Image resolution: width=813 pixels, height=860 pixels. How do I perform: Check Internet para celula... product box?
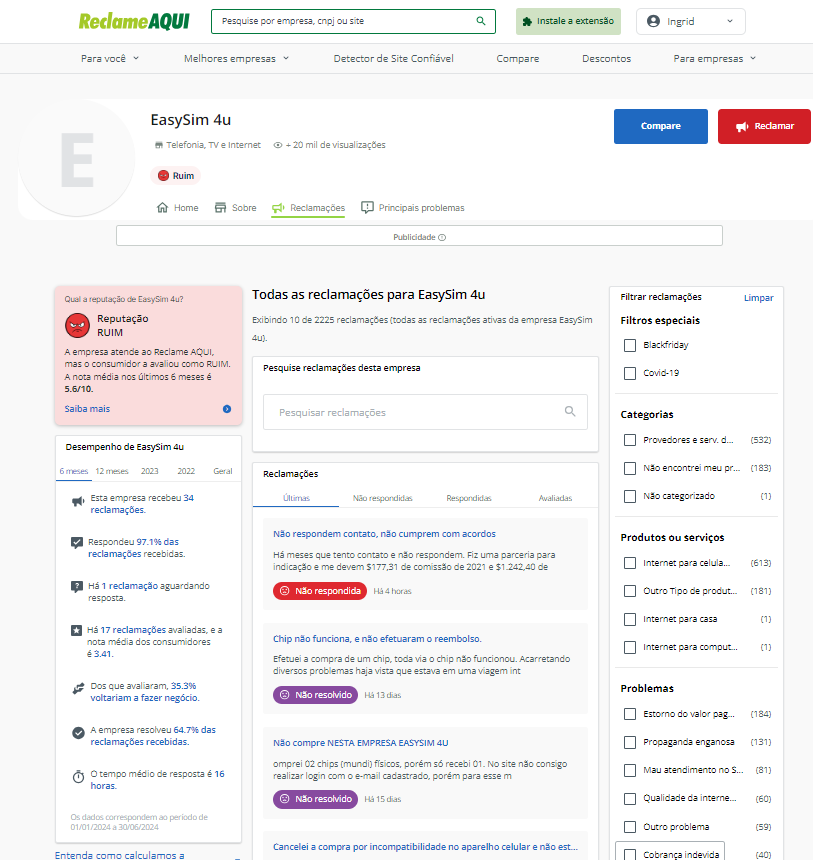click(x=630, y=563)
